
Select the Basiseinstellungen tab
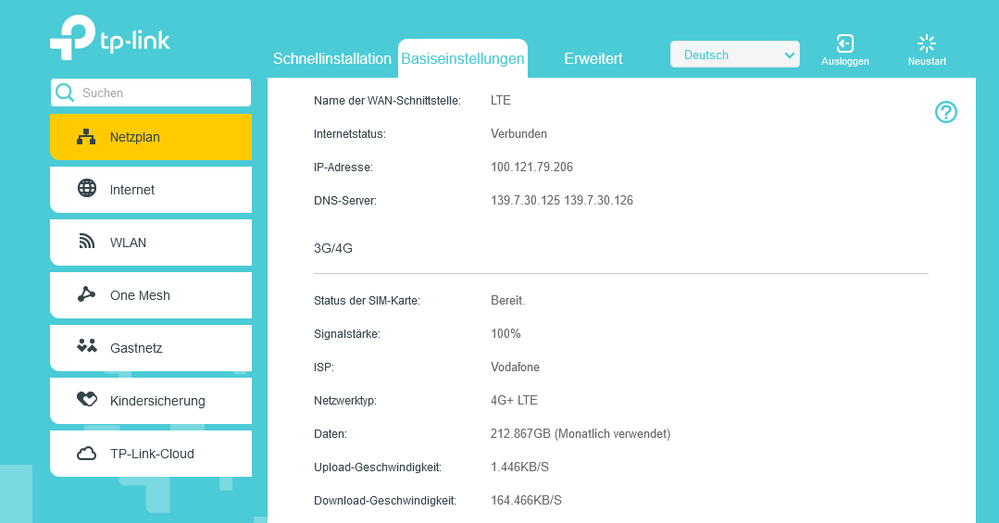point(463,59)
